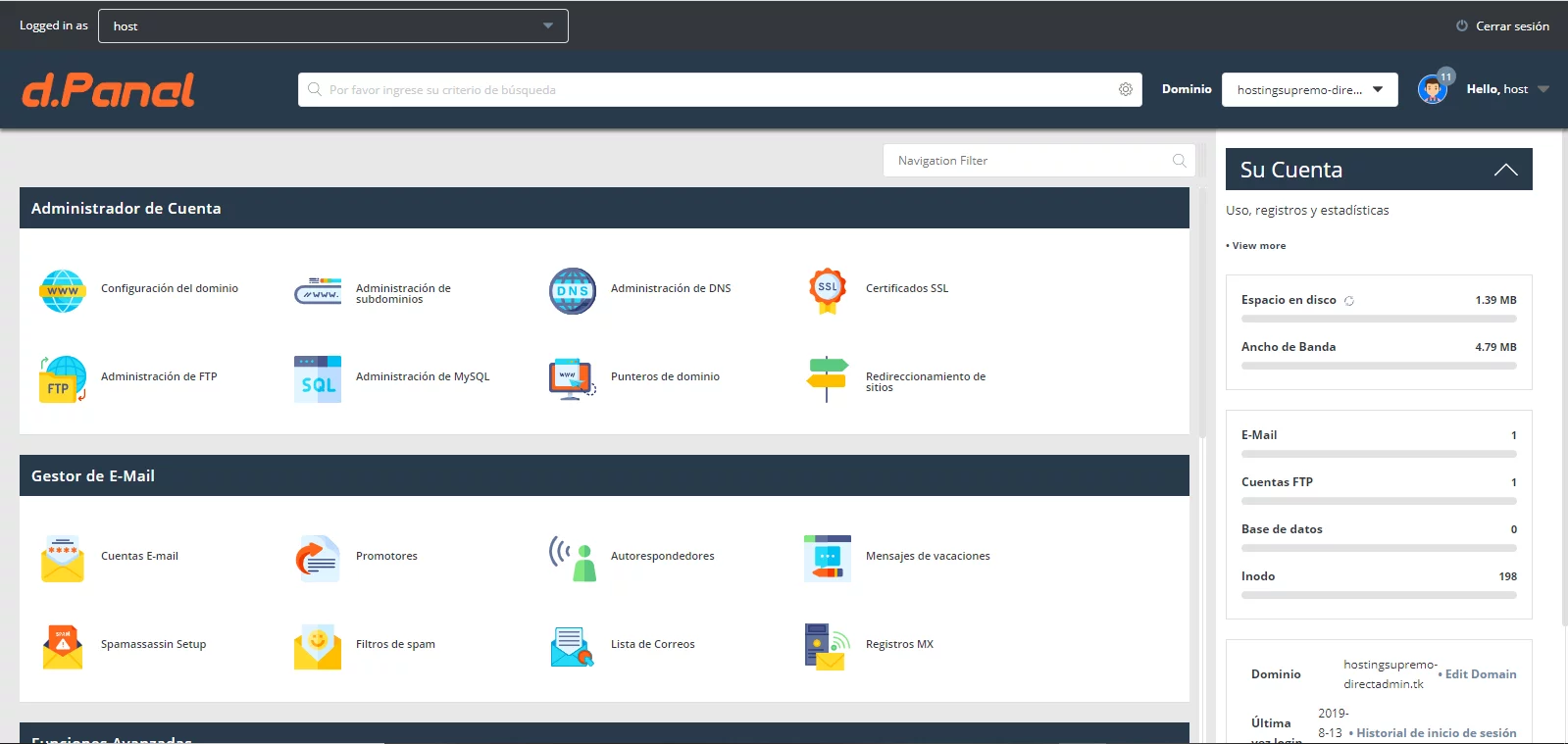The height and width of the screenshot is (744, 1568).
Task: Click the Cerrar sesión logout link
Action: [x=1502, y=26]
